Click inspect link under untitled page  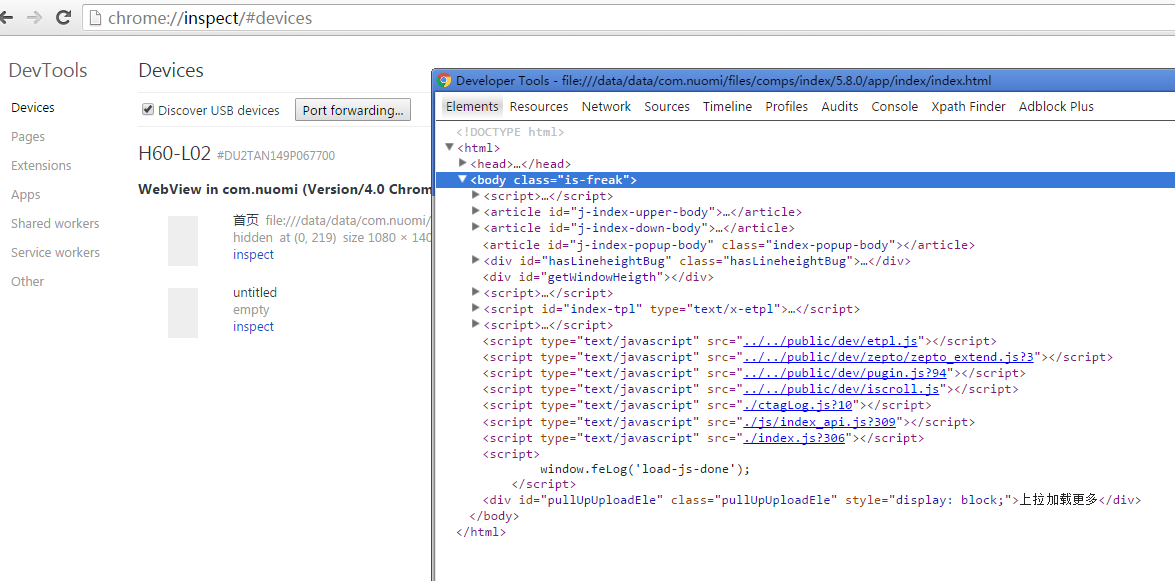pyautogui.click(x=253, y=327)
